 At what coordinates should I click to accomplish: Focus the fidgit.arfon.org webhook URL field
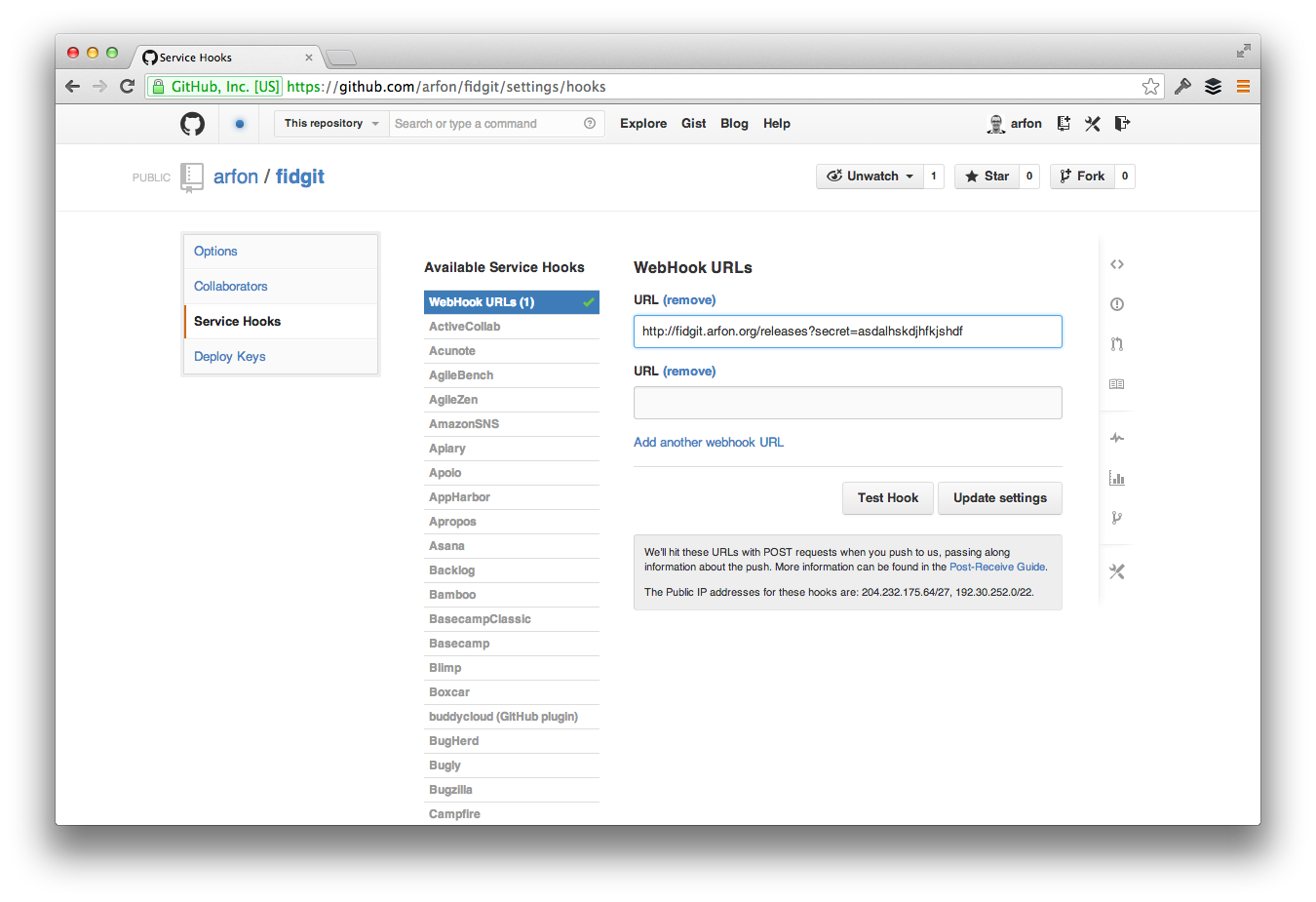click(848, 332)
